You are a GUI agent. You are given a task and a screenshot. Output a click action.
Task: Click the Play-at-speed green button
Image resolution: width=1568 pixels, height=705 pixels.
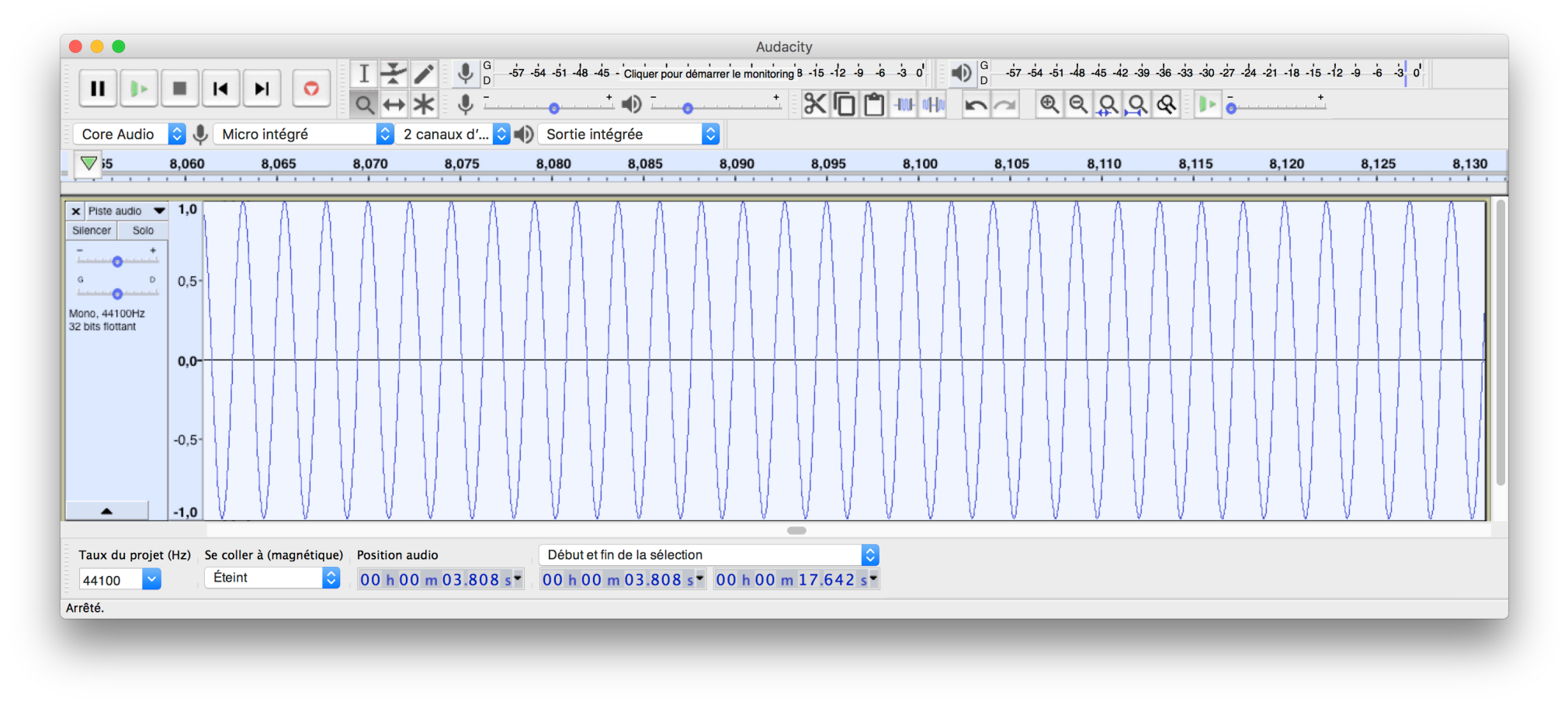coord(1207,104)
